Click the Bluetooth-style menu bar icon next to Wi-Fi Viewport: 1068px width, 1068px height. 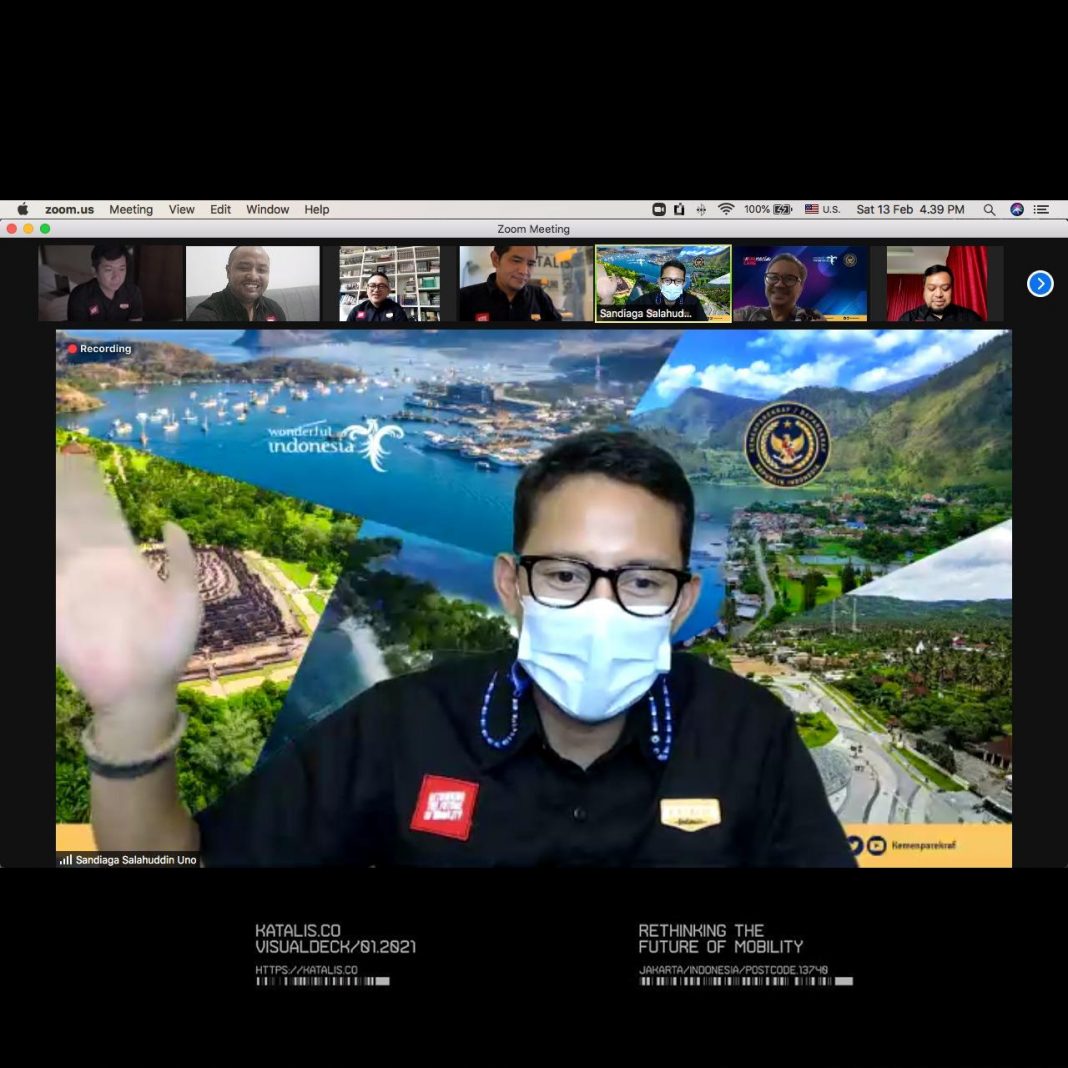pos(701,209)
